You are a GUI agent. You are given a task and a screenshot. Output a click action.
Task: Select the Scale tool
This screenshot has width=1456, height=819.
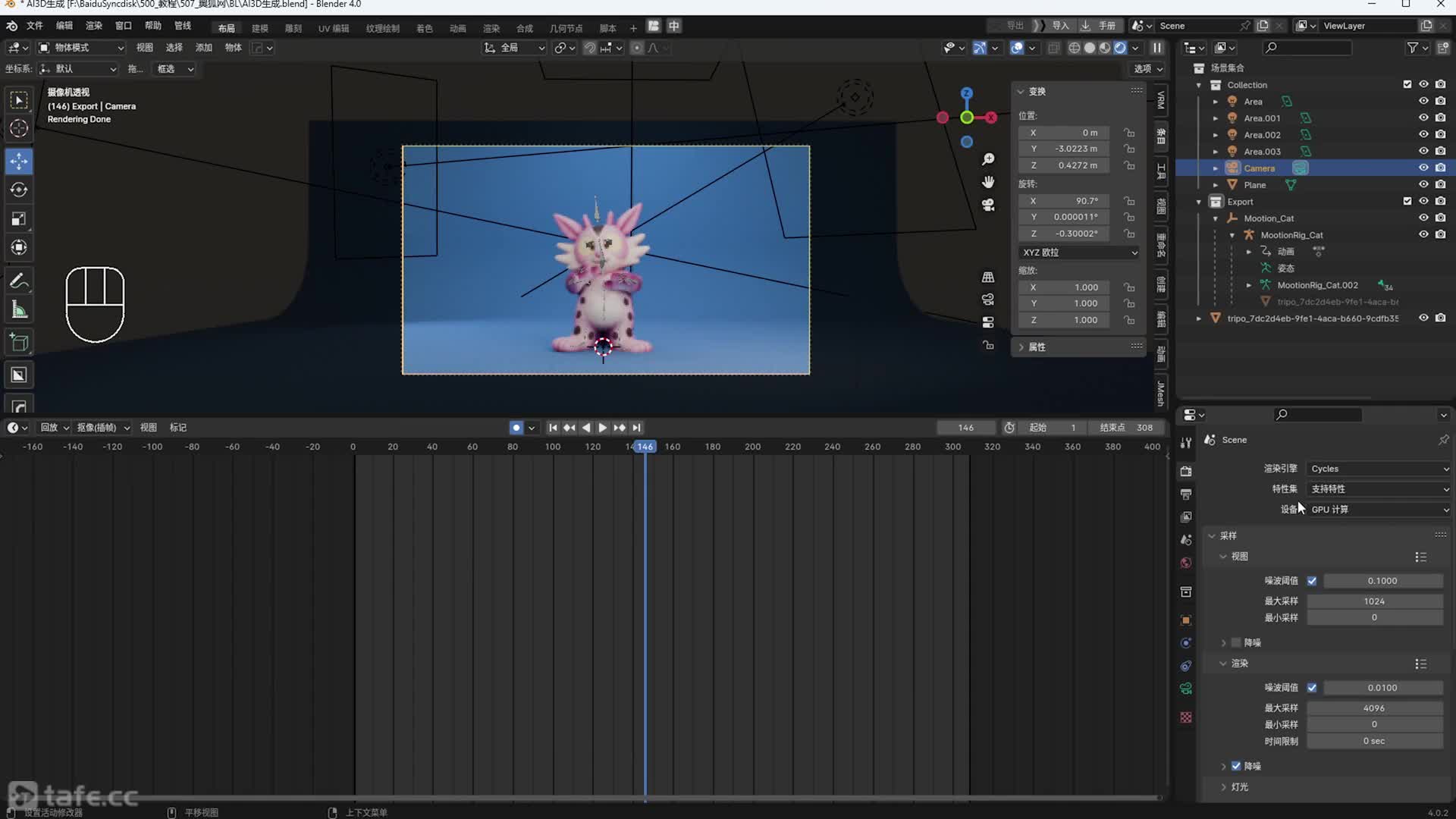coord(19,219)
